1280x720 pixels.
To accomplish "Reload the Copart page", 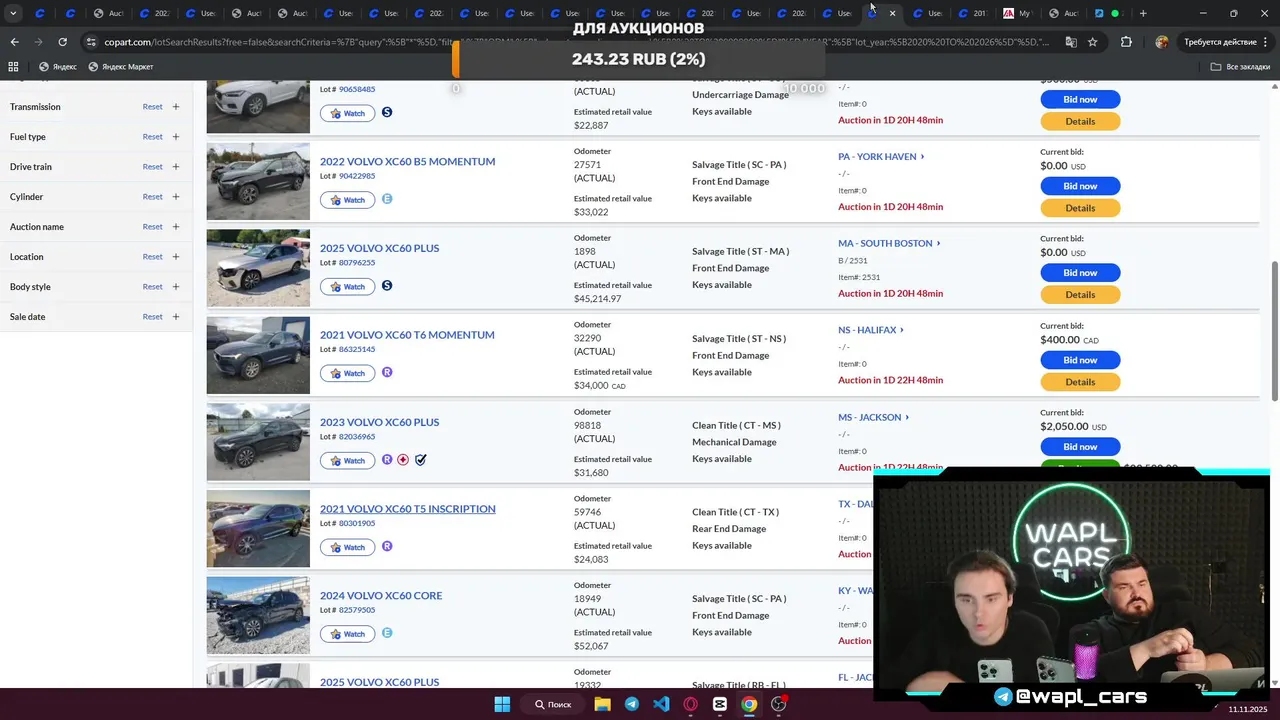I will tap(62, 42).
